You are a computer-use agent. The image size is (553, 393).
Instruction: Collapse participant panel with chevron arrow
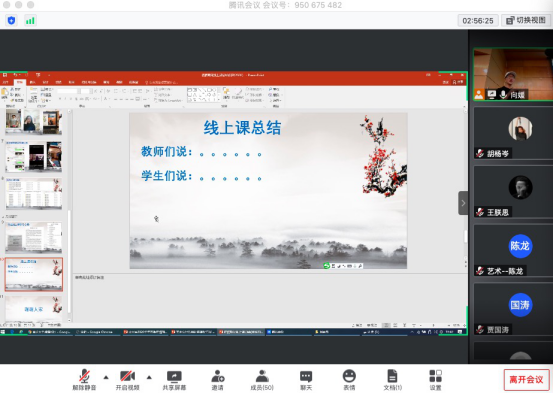pyautogui.click(x=463, y=203)
